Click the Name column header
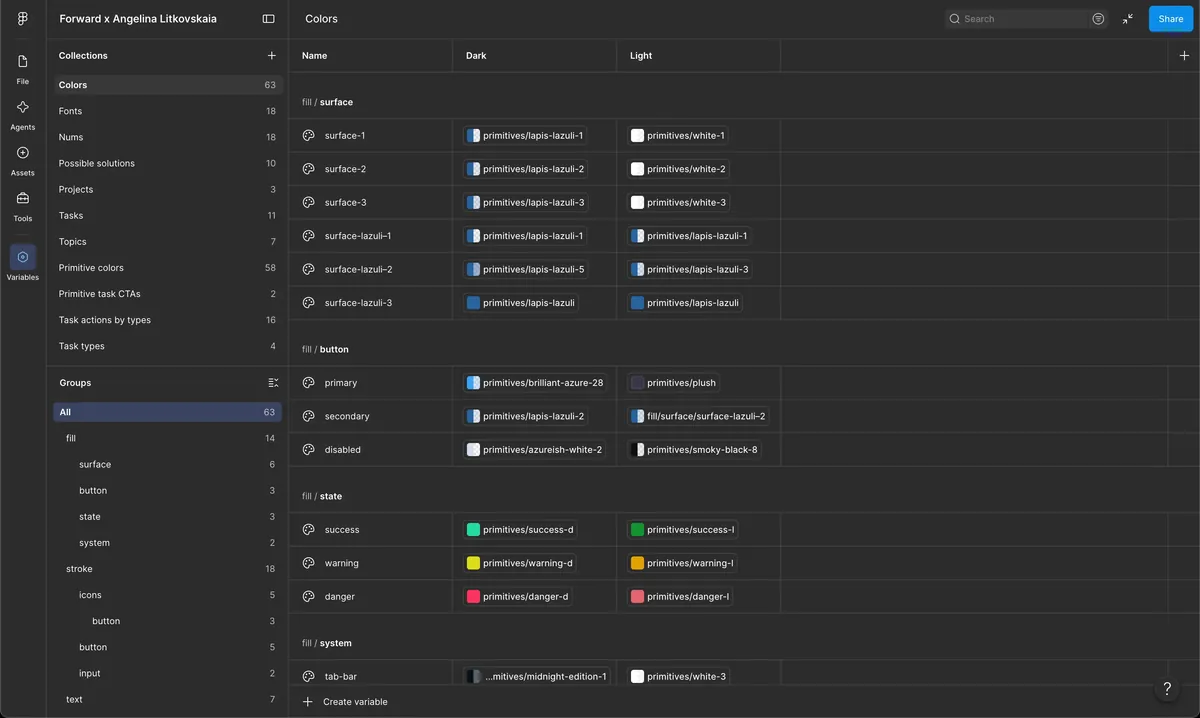The width and height of the screenshot is (1200, 718). (314, 56)
